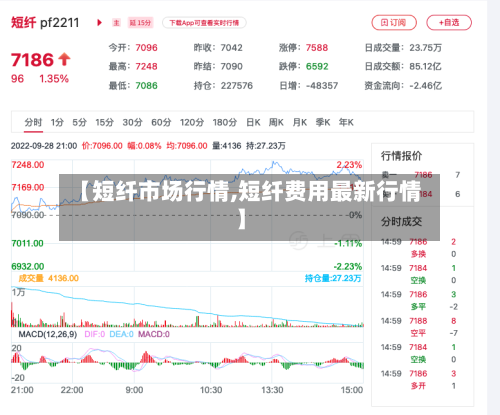Viewport: 500px width, 415px height.
Task: Switch to the 30分 chart tab
Action: tap(132, 122)
